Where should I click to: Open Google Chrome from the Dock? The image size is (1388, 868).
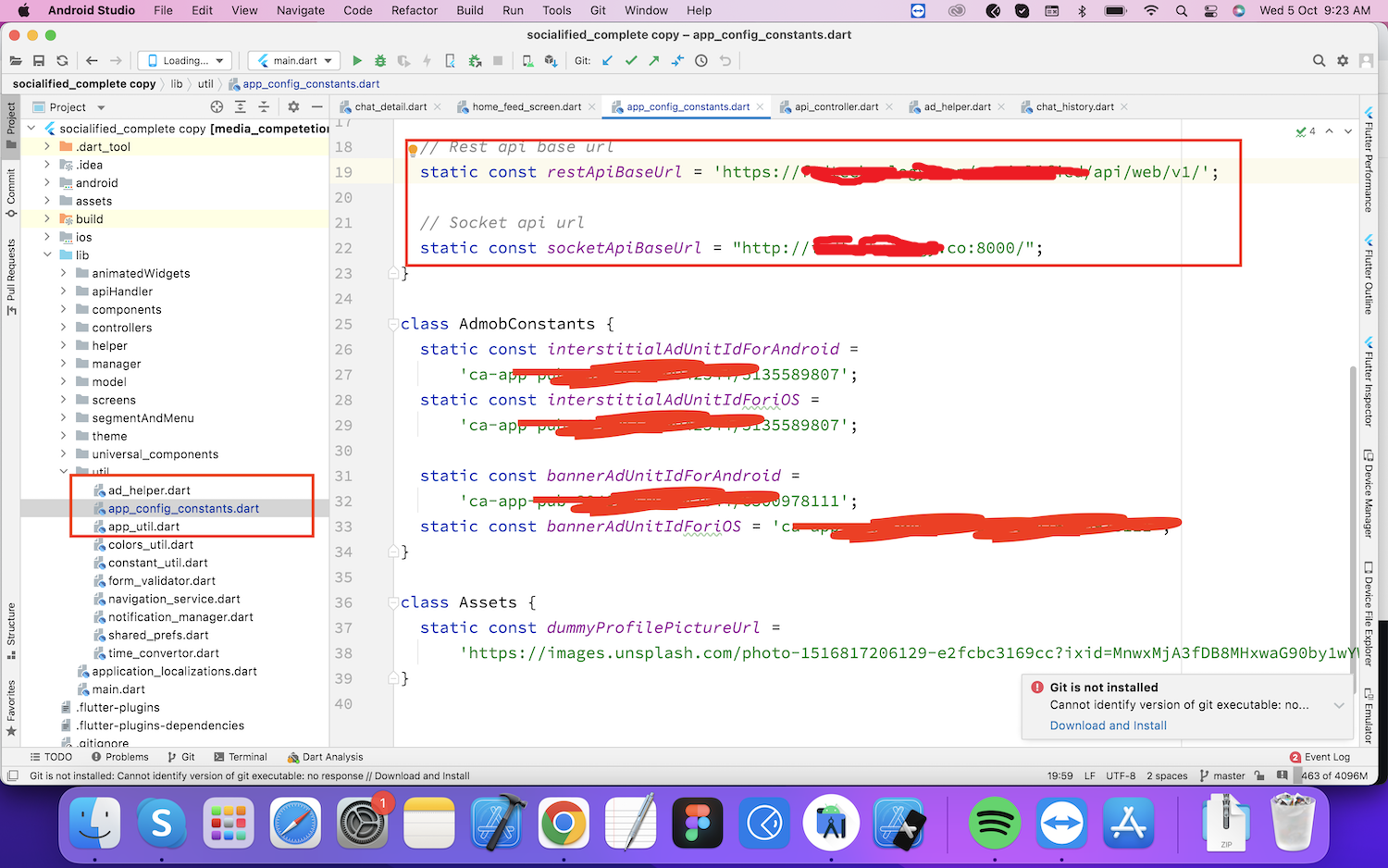[564, 823]
